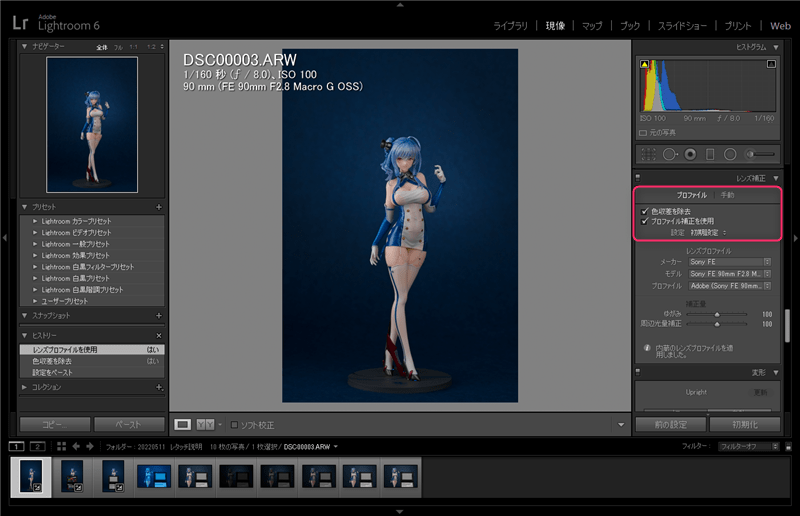The height and width of the screenshot is (516, 800).
Task: Expand the user presets folder
Action: click(x=35, y=301)
